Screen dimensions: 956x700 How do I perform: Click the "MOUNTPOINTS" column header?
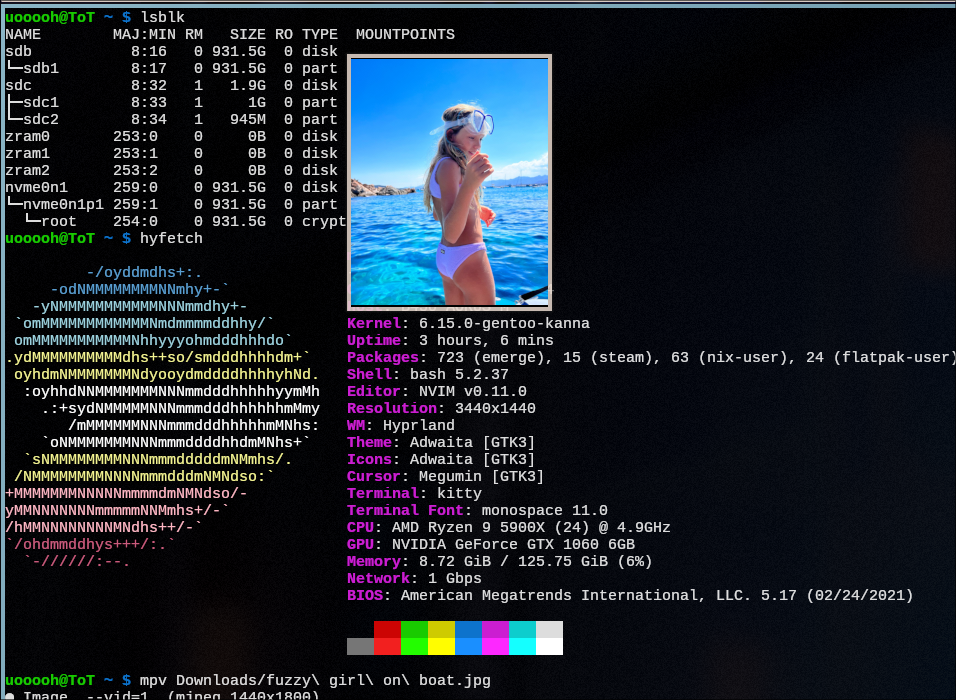[405, 34]
